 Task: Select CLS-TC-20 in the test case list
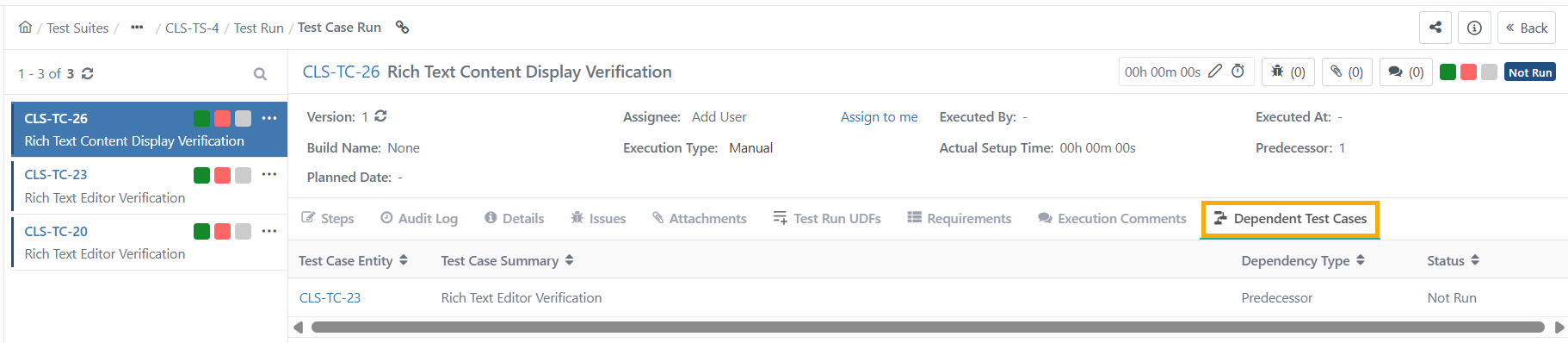tap(150, 242)
